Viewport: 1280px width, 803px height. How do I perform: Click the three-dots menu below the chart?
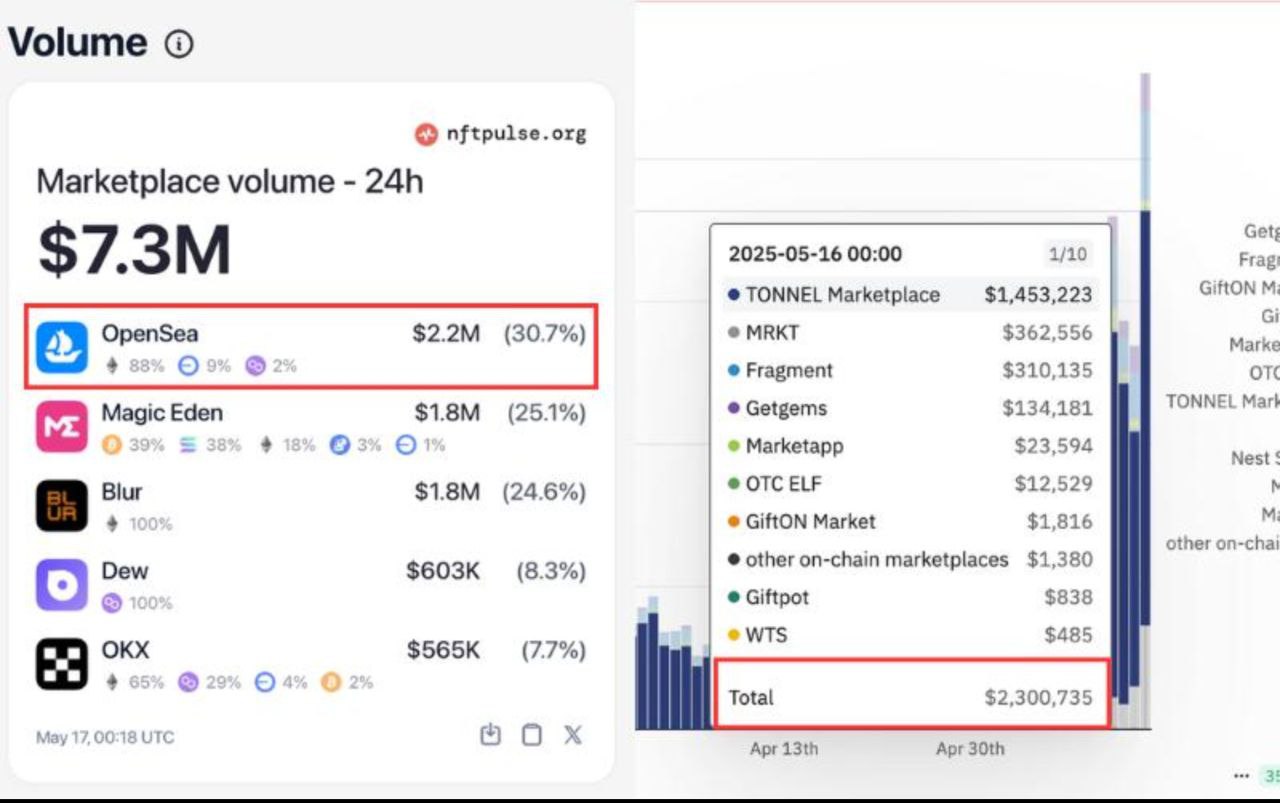pos(1241,776)
